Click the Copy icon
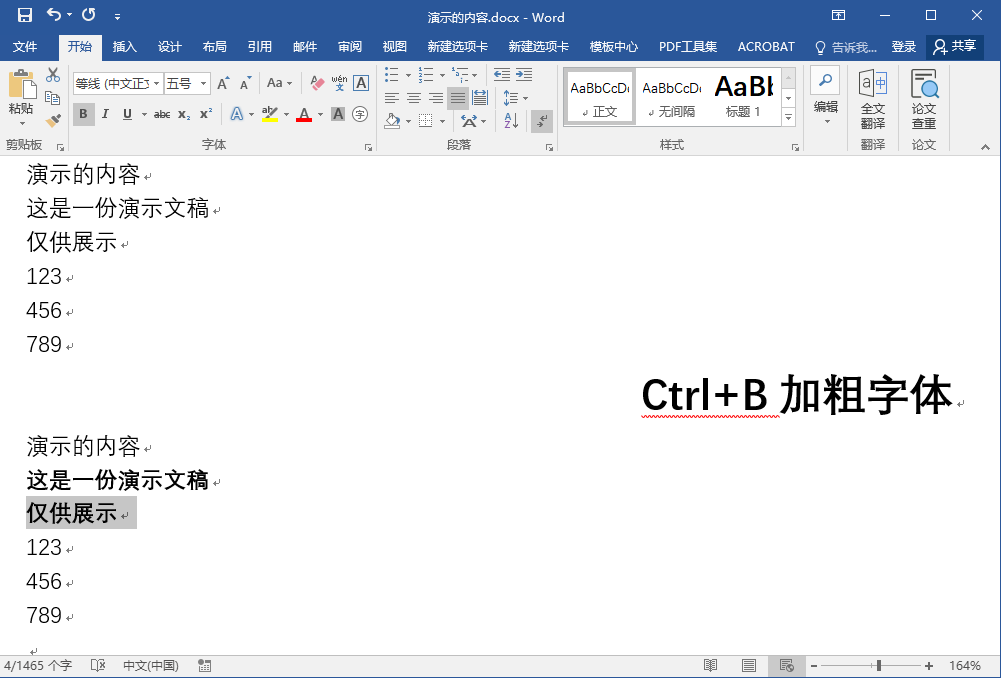This screenshot has height=678, width=1001. 53,98
